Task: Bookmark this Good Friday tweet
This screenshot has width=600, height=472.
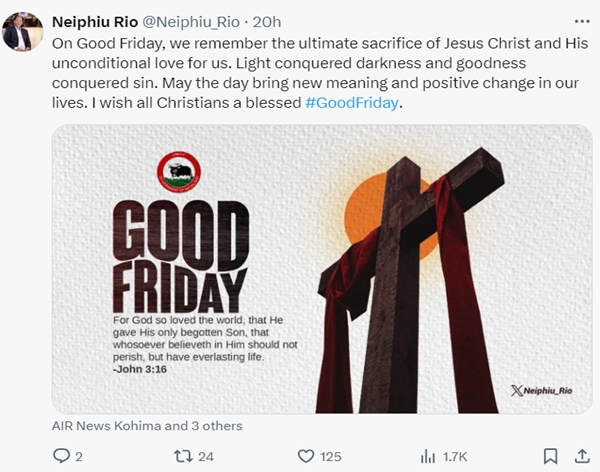Action: pos(550,456)
